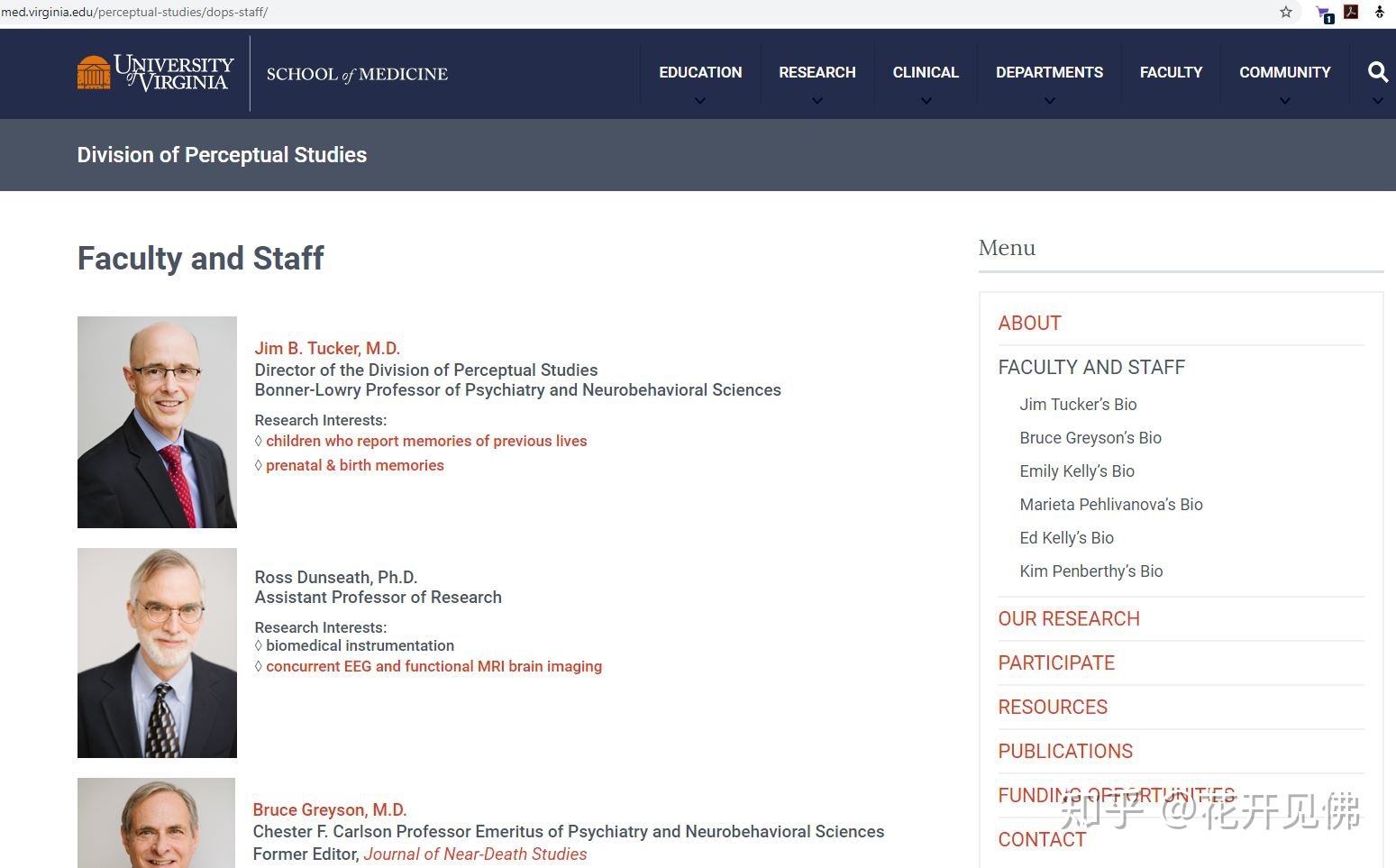Open prenatal & birth memories link
Viewport: 1396px width, 868px height.
pyautogui.click(x=355, y=465)
